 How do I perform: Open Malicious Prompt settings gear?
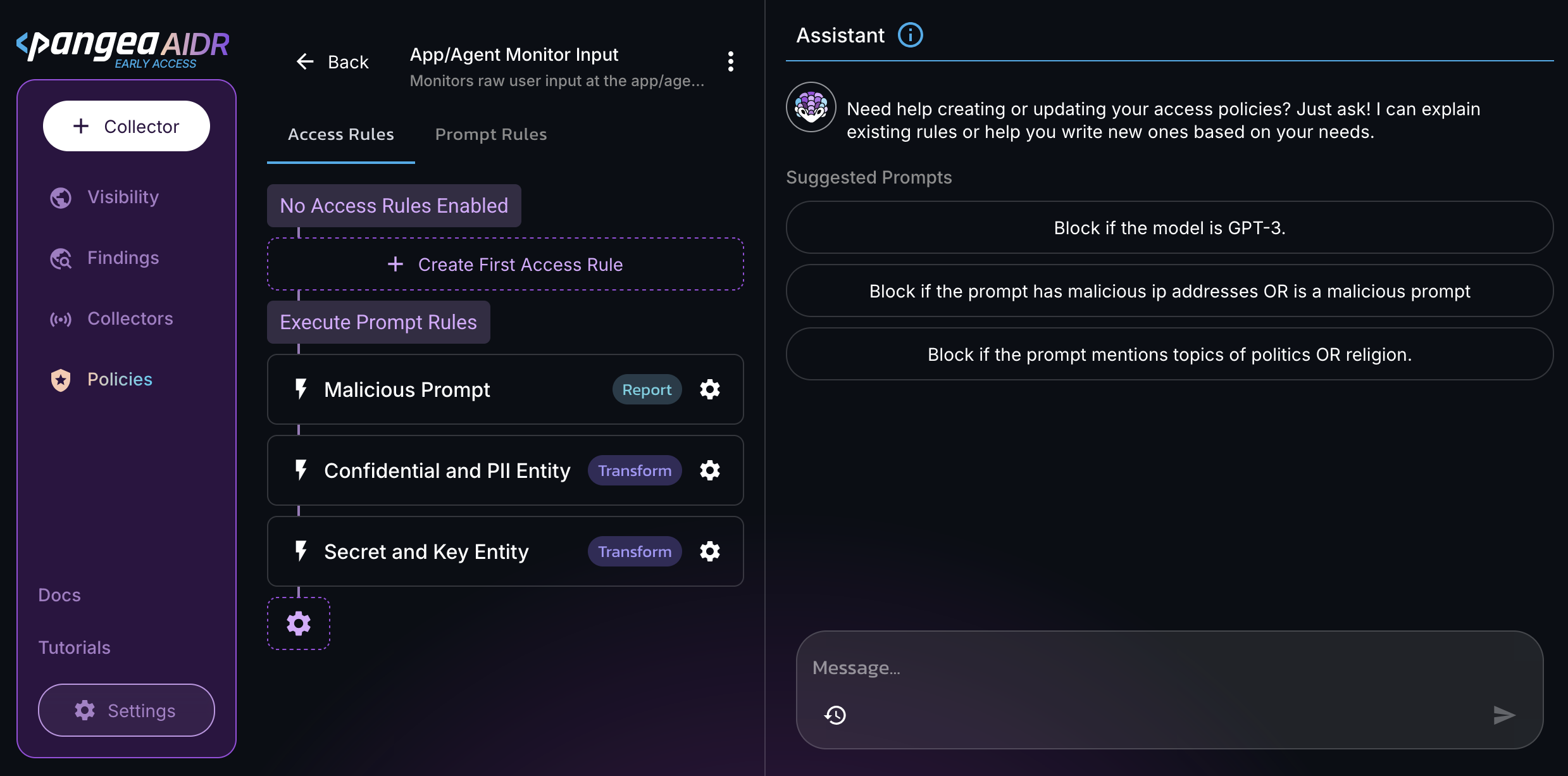(x=709, y=389)
